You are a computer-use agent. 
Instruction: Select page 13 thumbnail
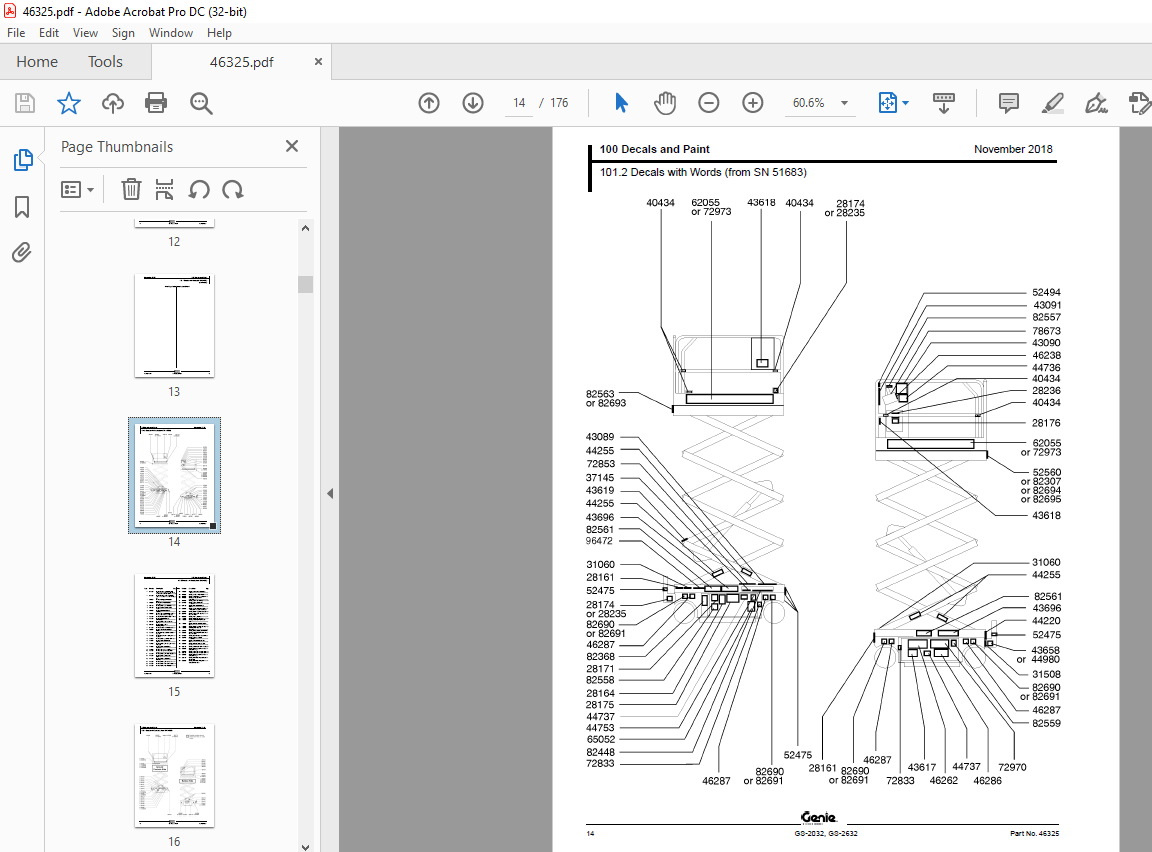174,326
